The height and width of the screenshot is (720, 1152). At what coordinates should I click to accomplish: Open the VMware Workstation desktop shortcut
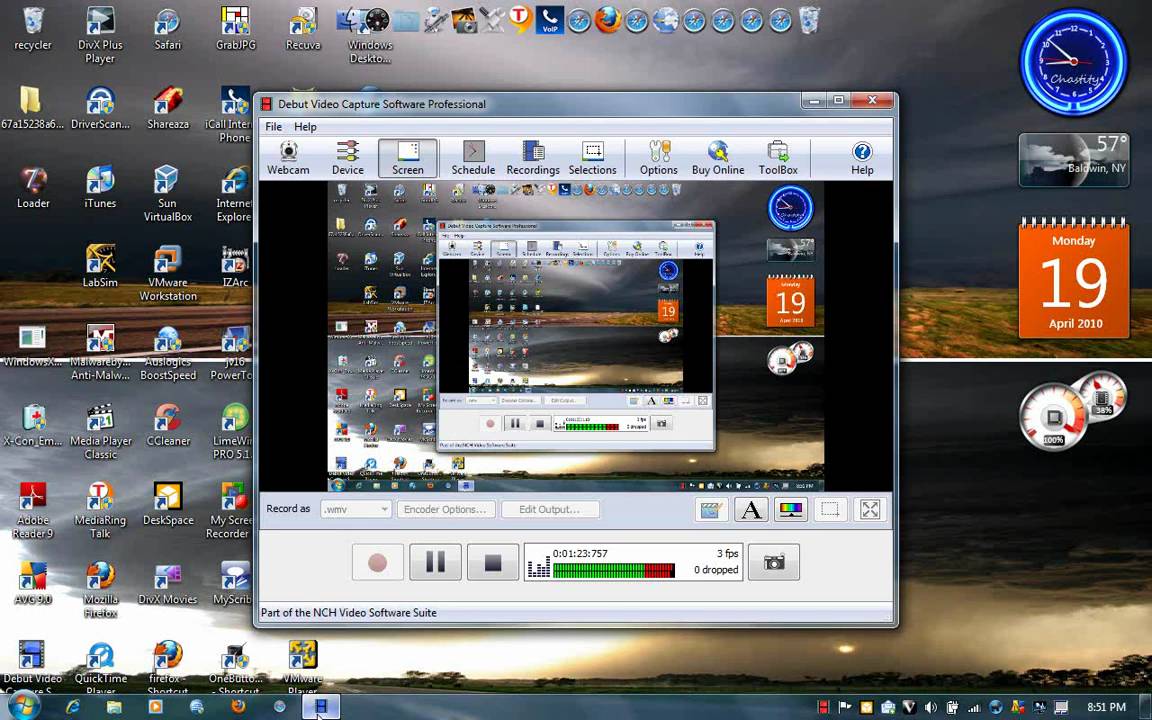click(168, 273)
